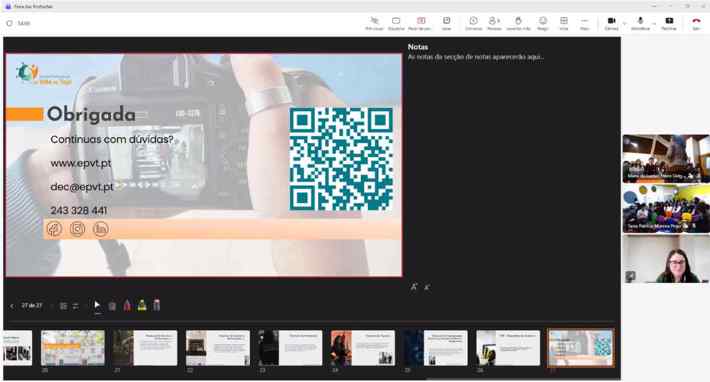Click the Continuas com dúvidas? text
The image size is (710, 382).
(x=112, y=139)
